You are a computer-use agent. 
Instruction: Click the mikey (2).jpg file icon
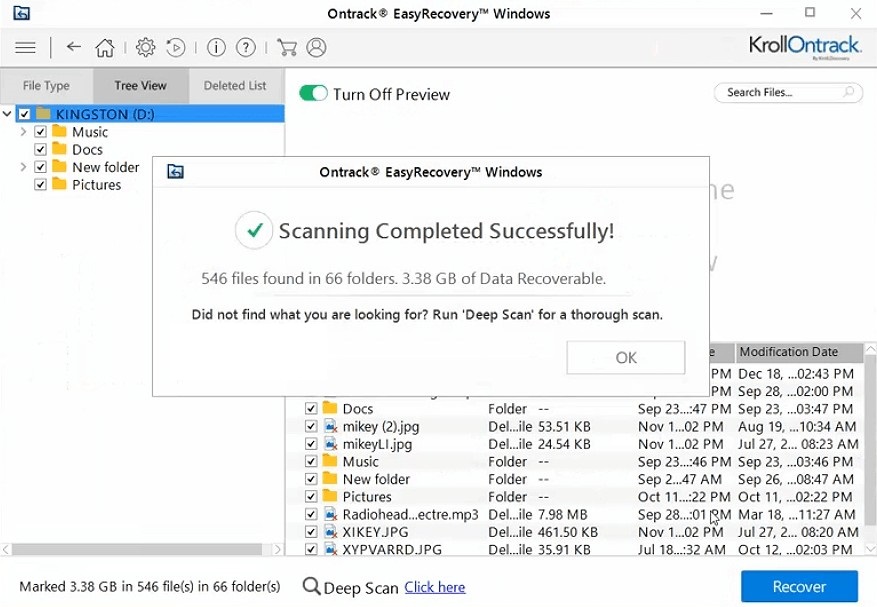pyautogui.click(x=331, y=427)
